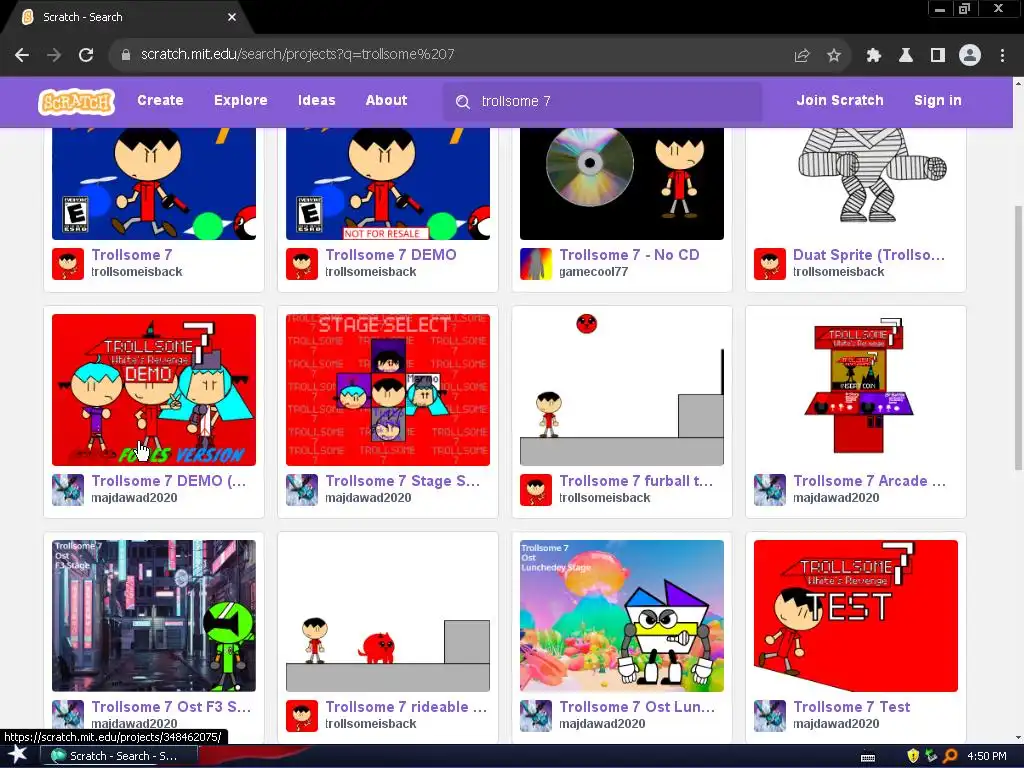Image resolution: width=1024 pixels, height=768 pixels.
Task: Go back with the browser back arrow
Action: pos(22,55)
